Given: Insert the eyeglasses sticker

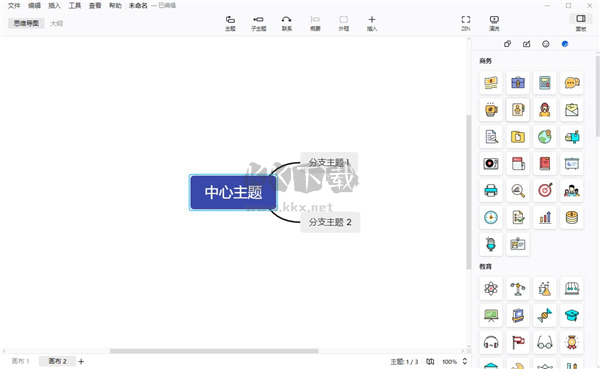Looking at the screenshot, I should 545,342.
